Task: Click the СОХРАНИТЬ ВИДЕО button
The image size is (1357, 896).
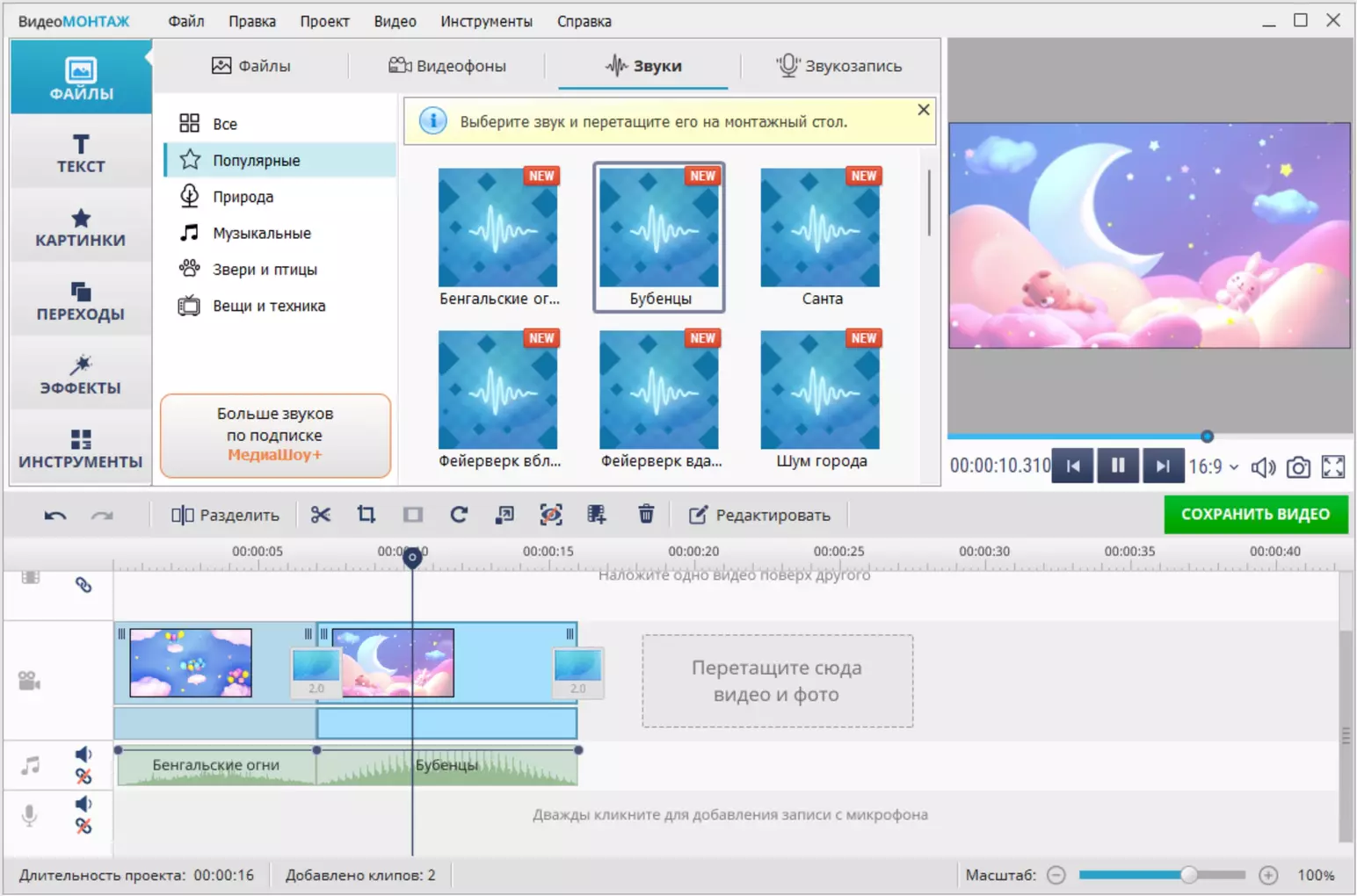Action: (x=1256, y=515)
